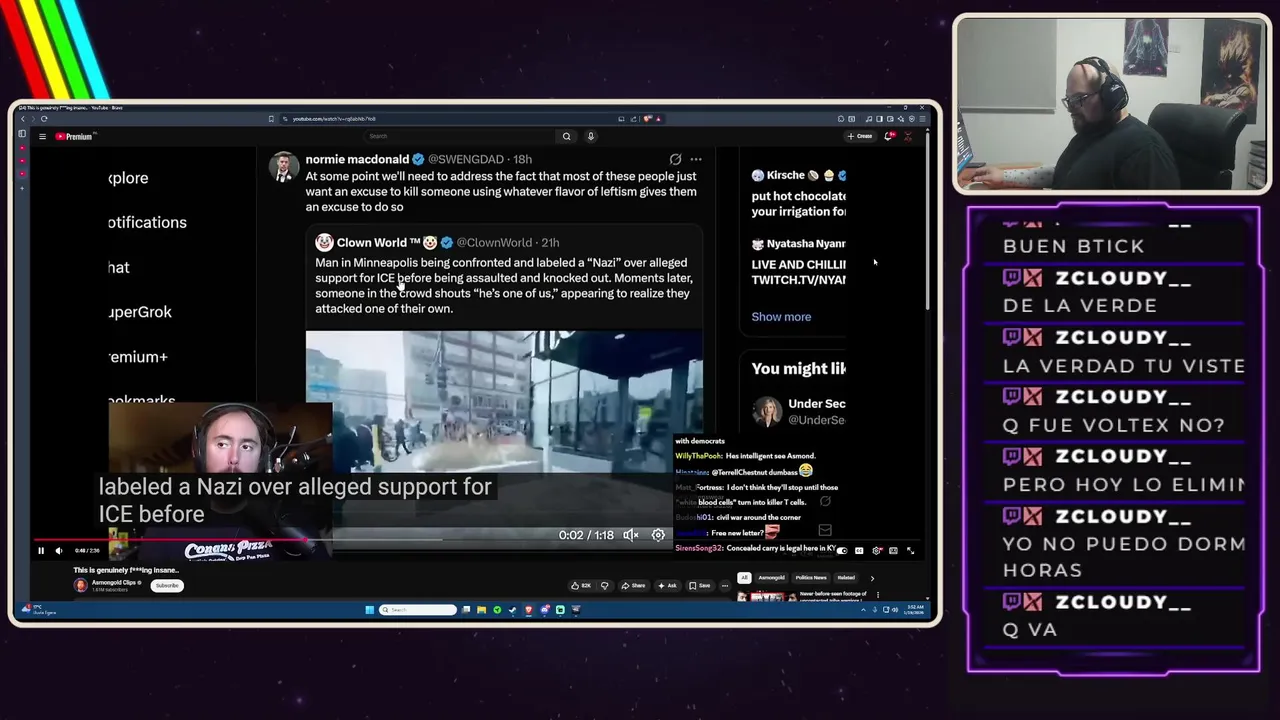Open YouTube player settings gear
This screenshot has height=720, width=1280.
877,550
